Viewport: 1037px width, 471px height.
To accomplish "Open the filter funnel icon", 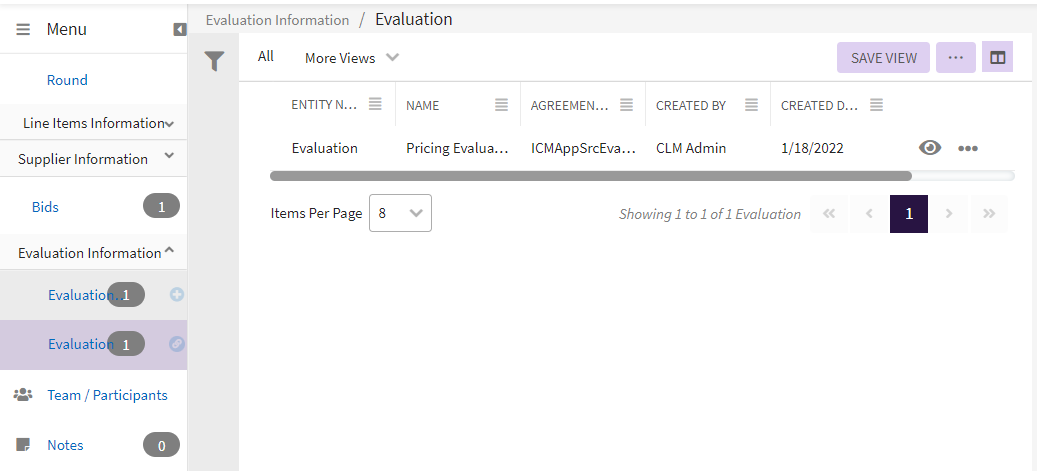I will click(x=214, y=62).
